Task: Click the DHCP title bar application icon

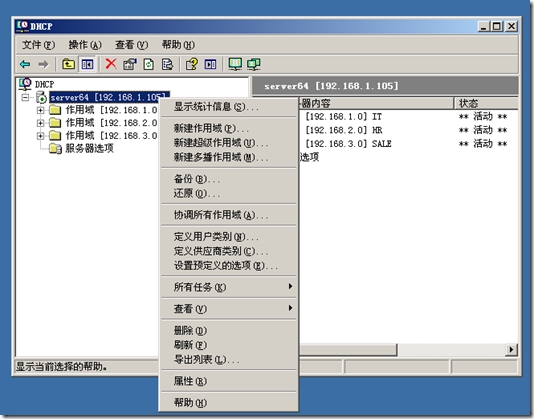Action: tap(23, 26)
